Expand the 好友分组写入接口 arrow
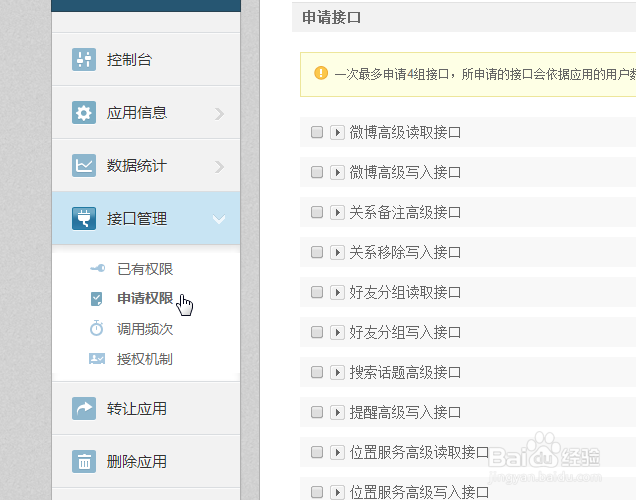 pos(337,332)
